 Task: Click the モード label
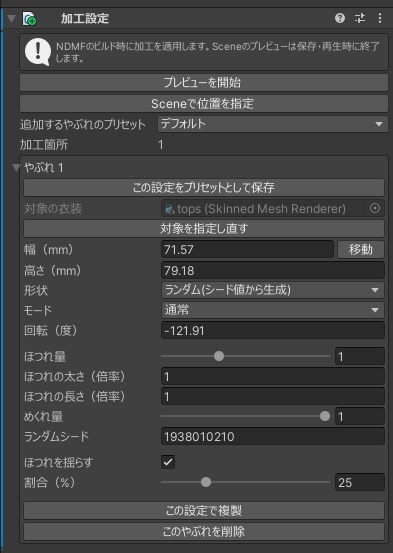point(38,310)
